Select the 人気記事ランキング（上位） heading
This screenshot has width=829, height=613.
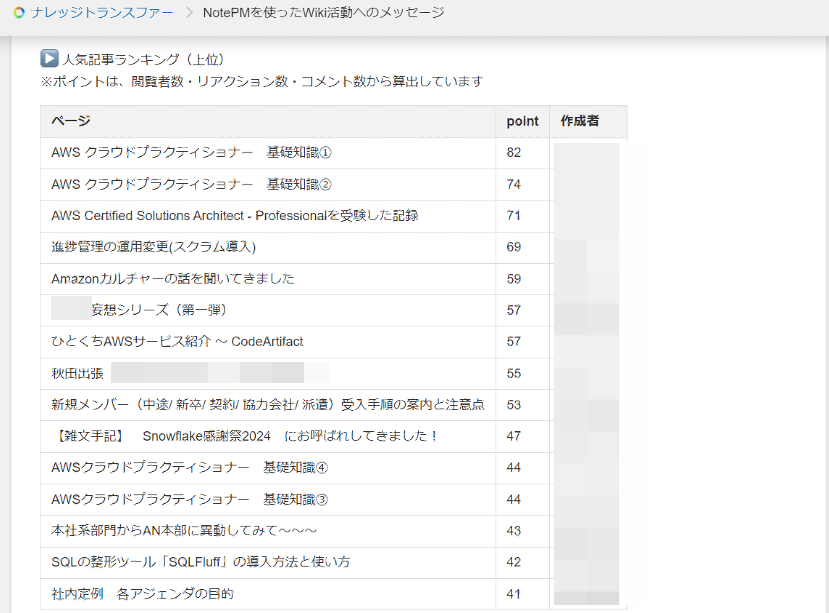144,59
